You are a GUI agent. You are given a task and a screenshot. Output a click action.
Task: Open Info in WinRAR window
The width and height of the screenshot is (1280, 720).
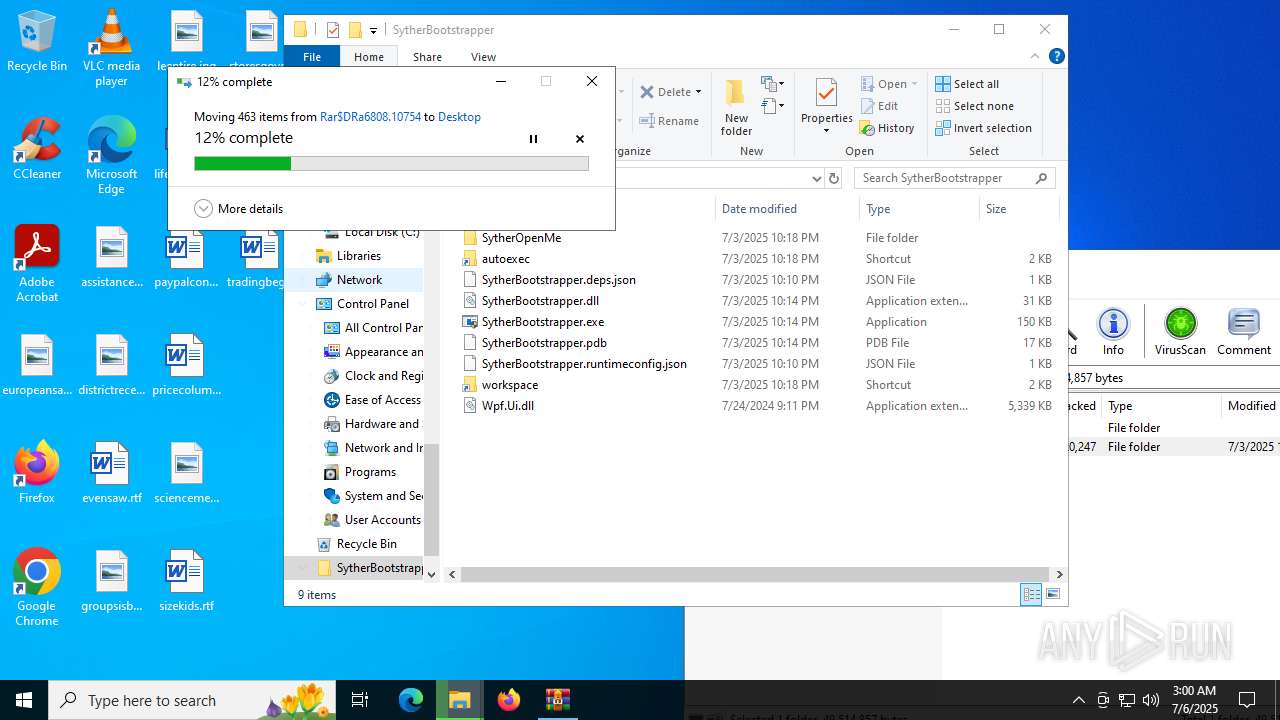click(1113, 332)
